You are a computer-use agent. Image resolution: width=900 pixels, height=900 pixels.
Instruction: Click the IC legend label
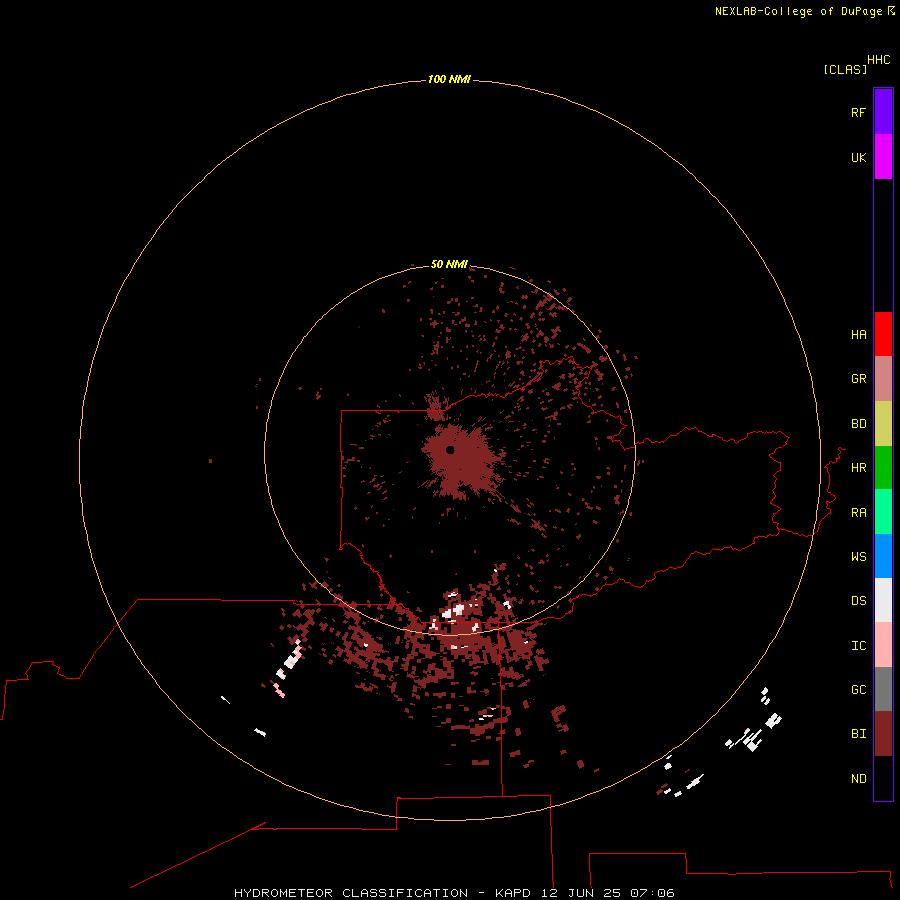pyautogui.click(x=858, y=646)
